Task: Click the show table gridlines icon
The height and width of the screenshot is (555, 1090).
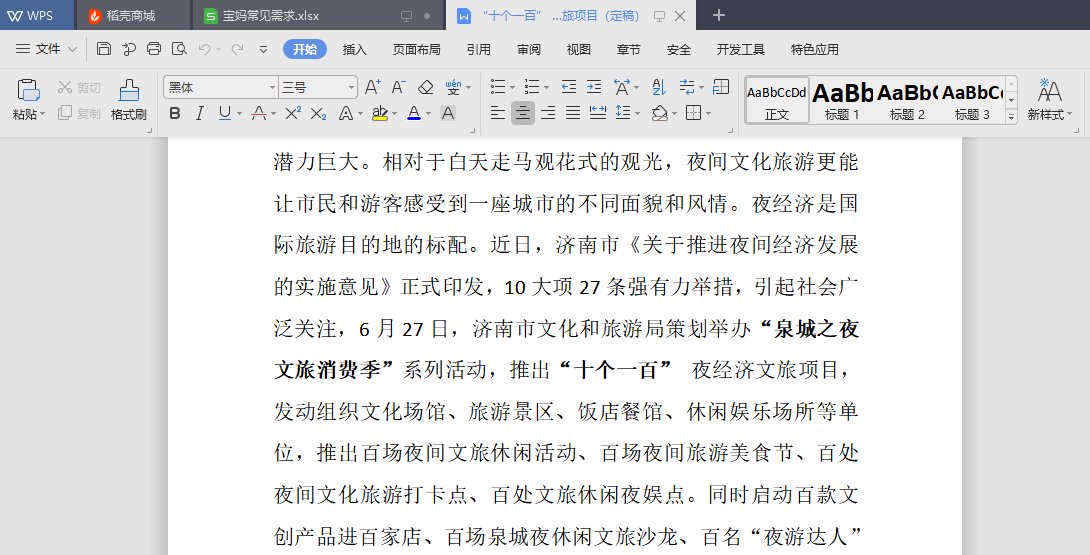Action: click(722, 86)
